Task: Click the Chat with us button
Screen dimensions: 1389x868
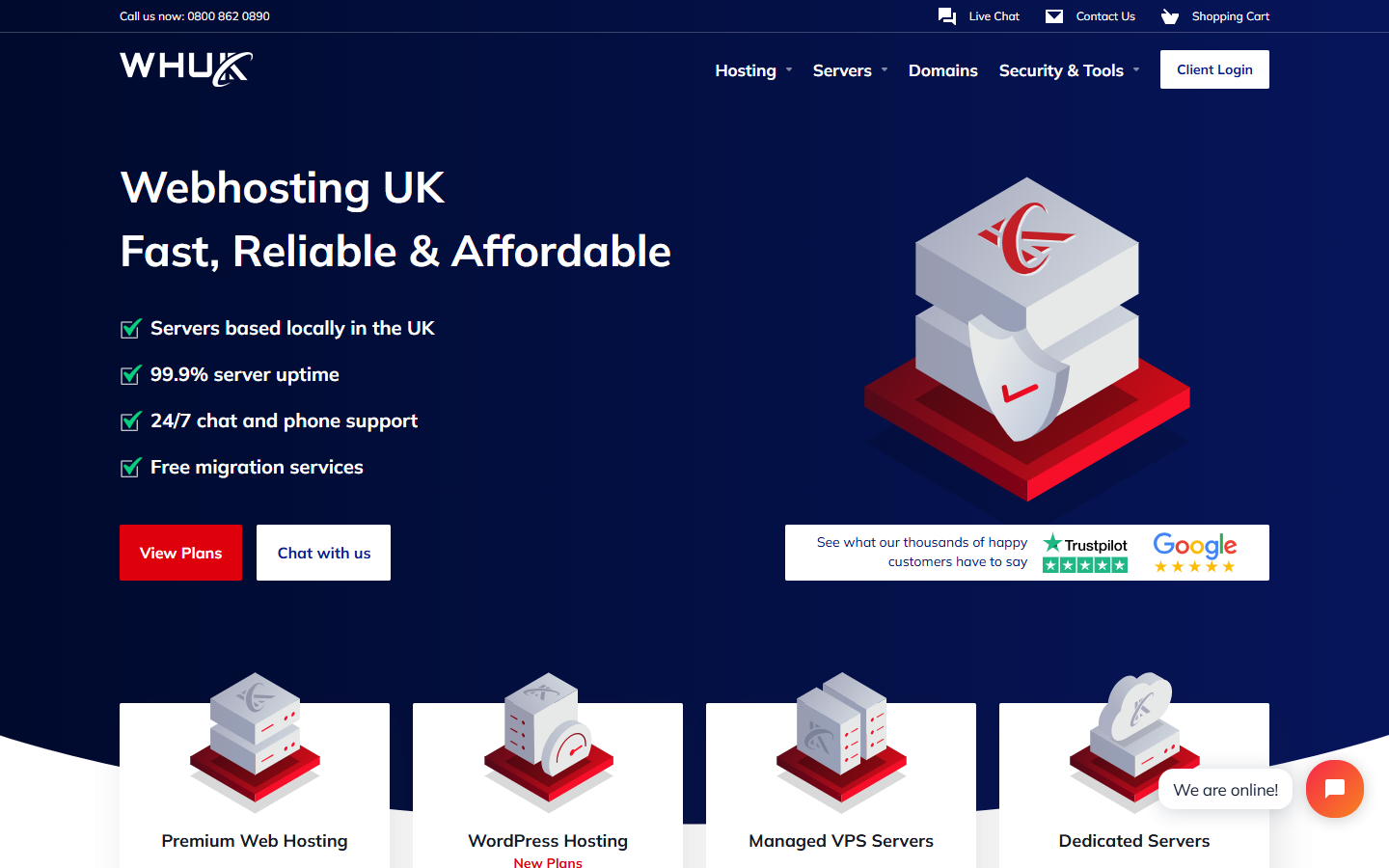Action: coord(323,553)
